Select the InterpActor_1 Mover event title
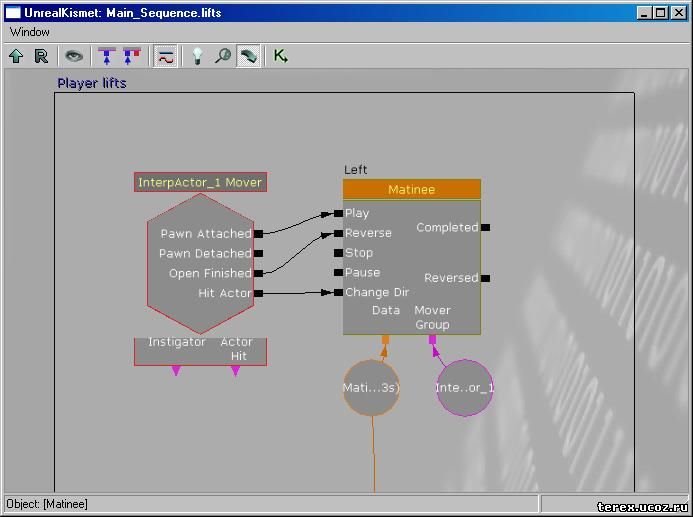This screenshot has height=517, width=693. pos(200,182)
